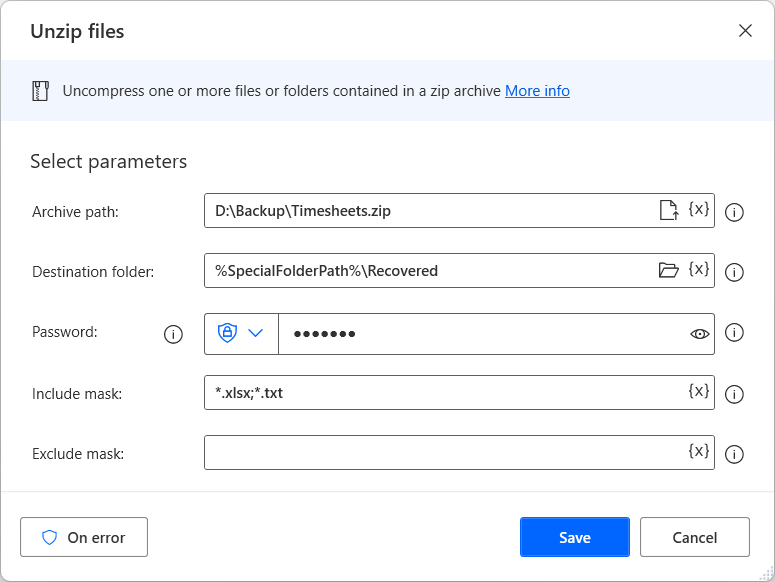Open the More info link

(x=537, y=91)
